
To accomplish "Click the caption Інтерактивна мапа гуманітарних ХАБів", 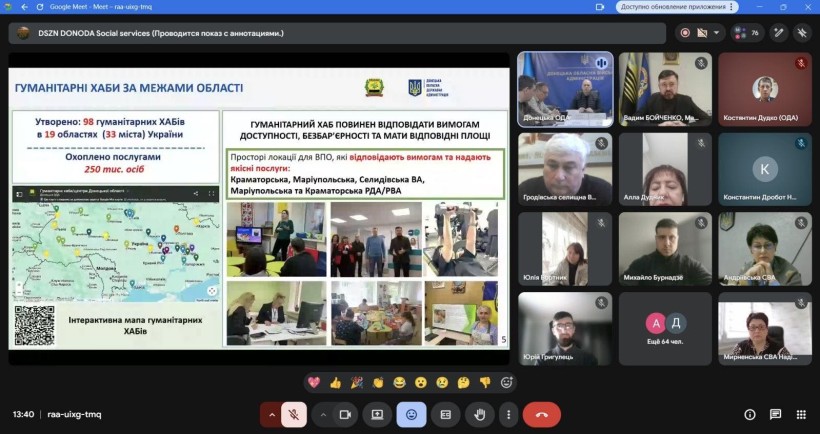I will pyautogui.click(x=135, y=325).
